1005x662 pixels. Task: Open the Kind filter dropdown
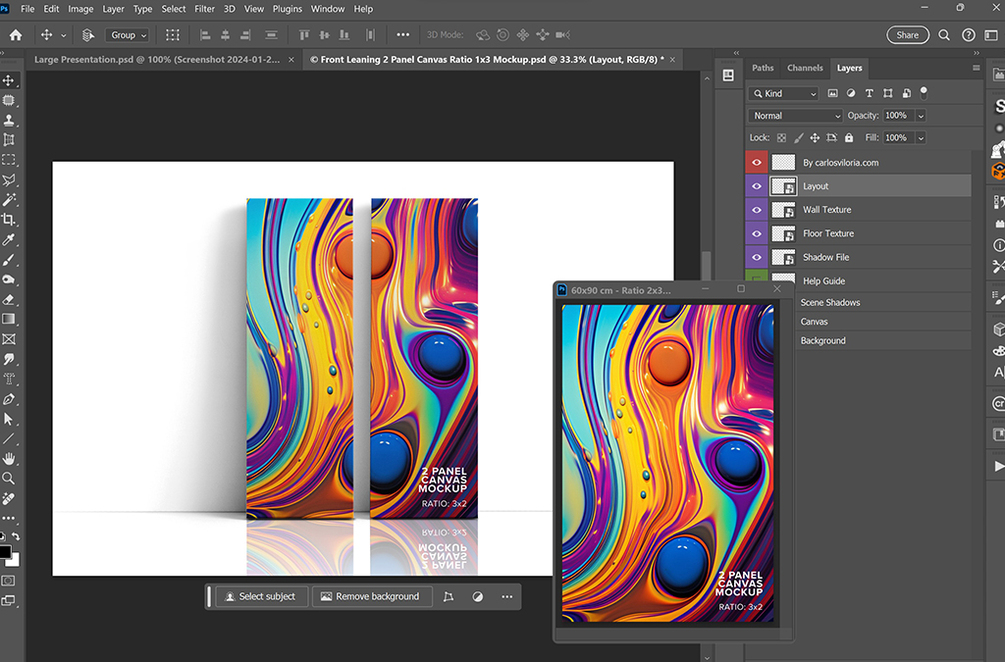(x=783, y=93)
